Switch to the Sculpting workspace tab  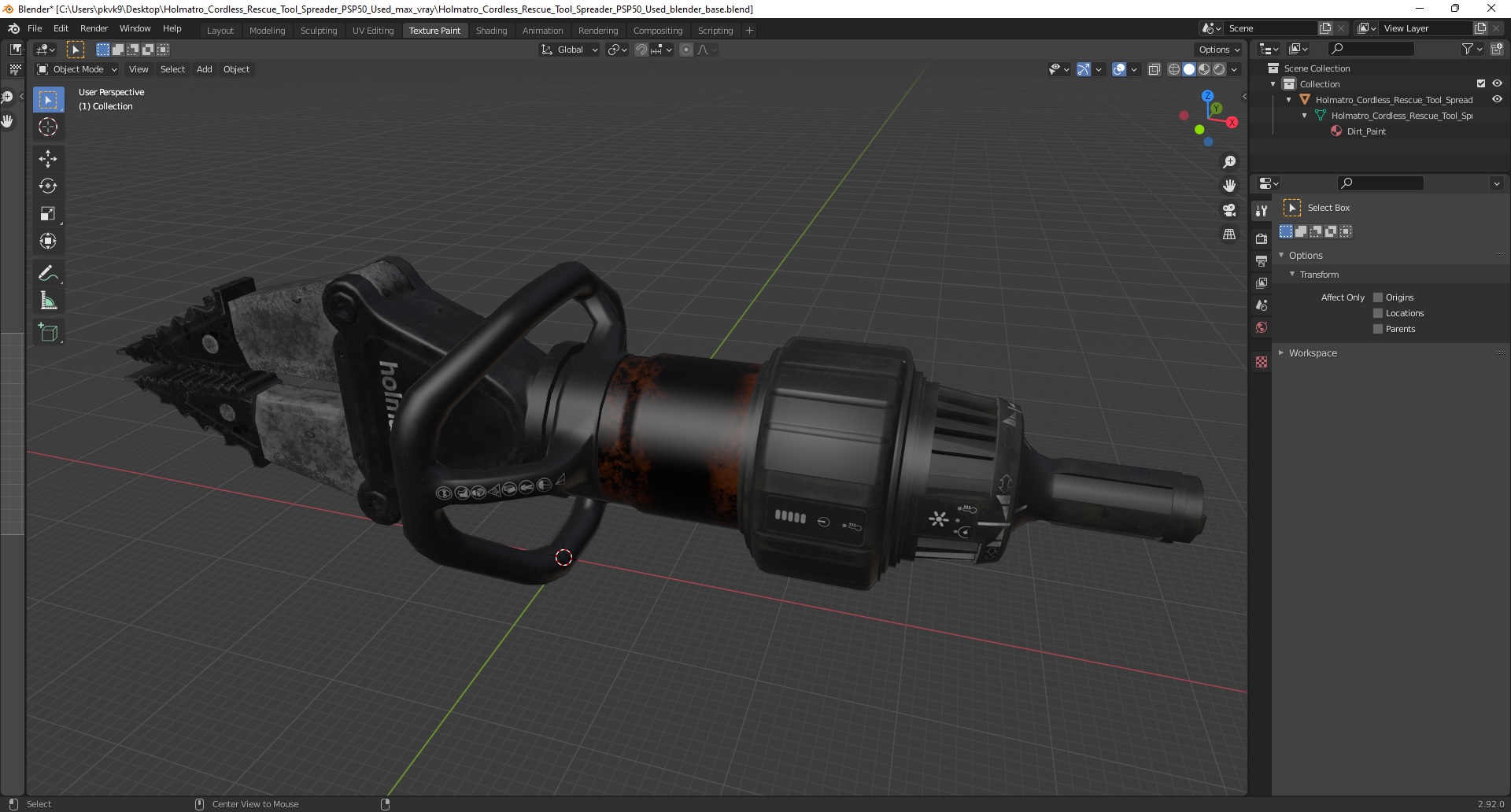318,30
